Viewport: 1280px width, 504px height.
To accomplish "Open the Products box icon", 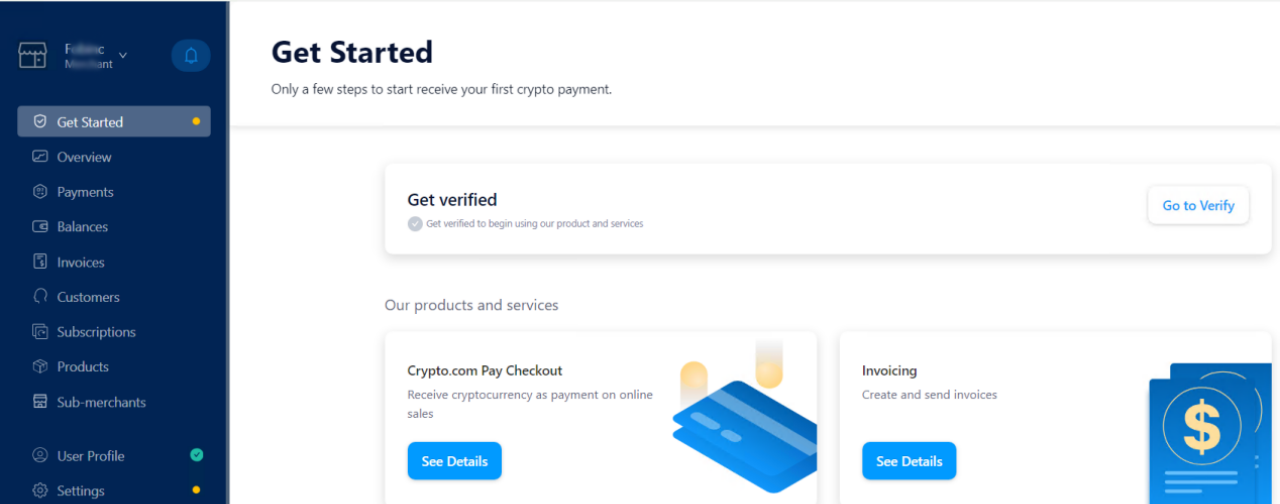I will [40, 367].
